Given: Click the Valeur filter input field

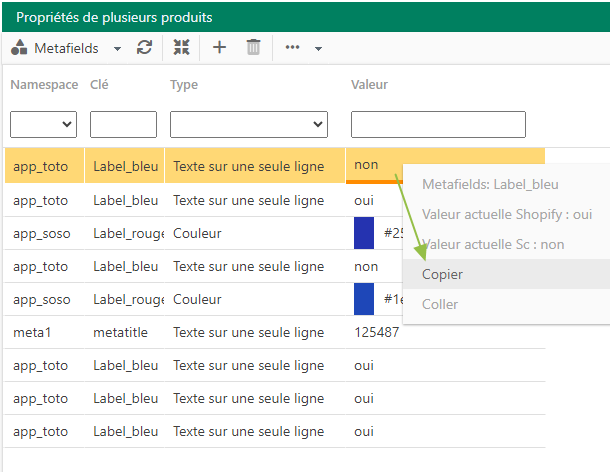Looking at the screenshot, I should [438, 125].
